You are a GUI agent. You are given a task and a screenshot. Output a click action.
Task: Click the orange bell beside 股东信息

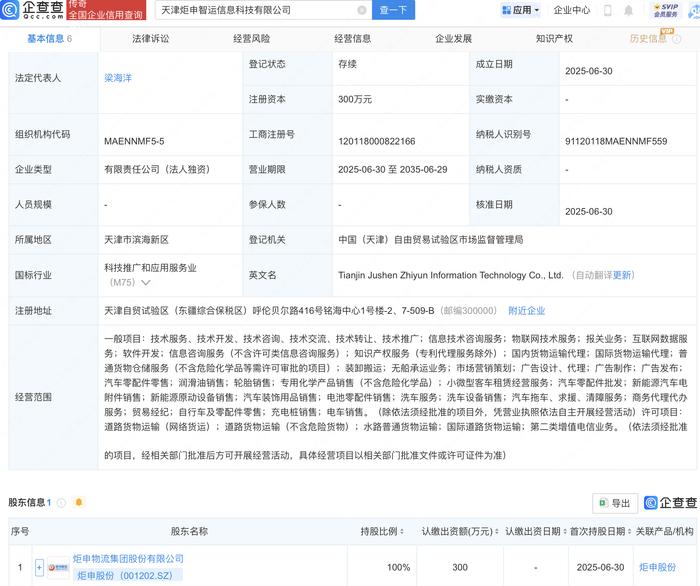[79, 503]
